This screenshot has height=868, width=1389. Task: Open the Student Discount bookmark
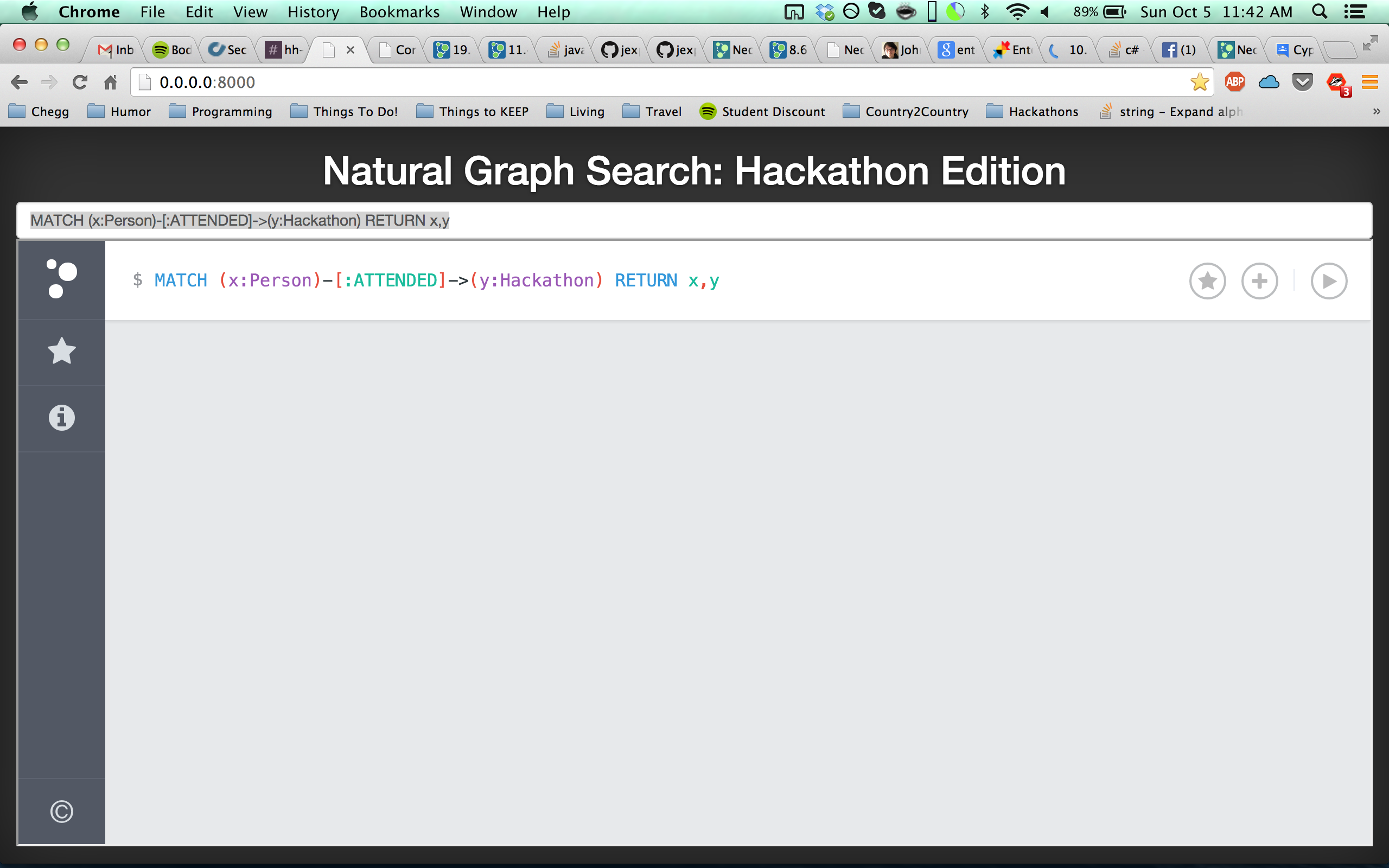(762, 111)
